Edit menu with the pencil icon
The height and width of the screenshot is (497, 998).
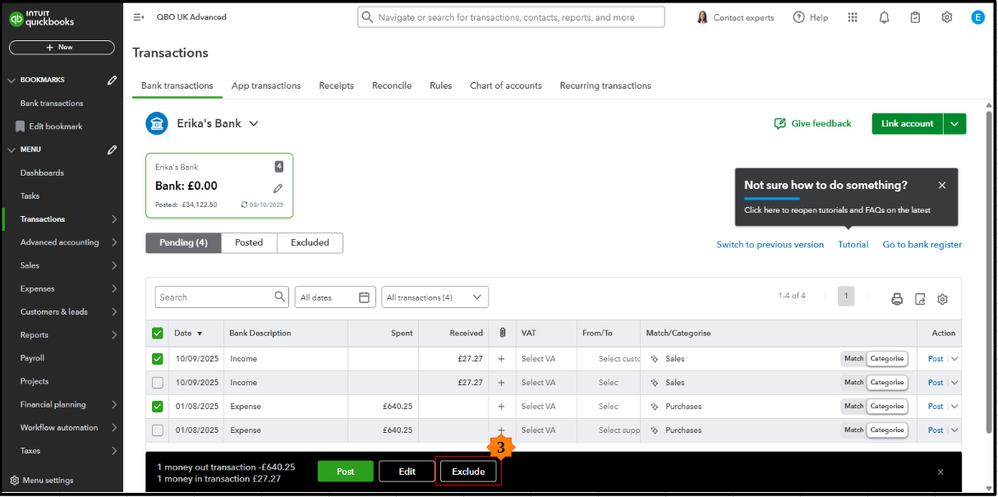(112, 150)
